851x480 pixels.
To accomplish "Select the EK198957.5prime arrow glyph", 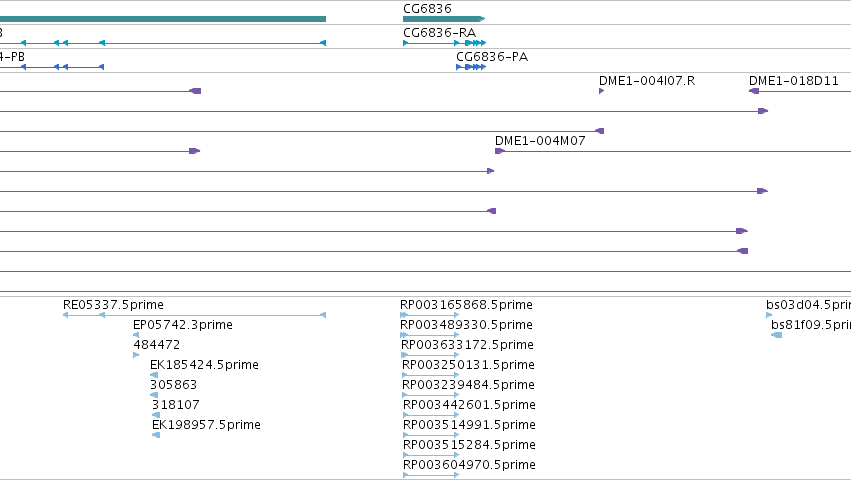I will pyautogui.click(x=156, y=435).
